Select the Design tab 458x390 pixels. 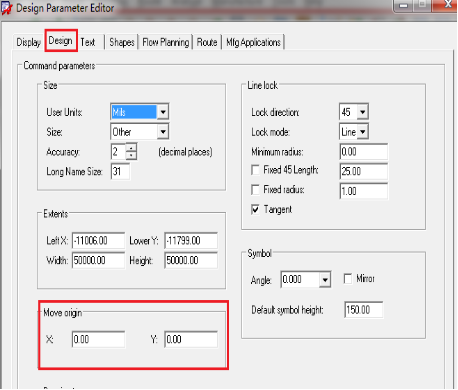[61, 41]
